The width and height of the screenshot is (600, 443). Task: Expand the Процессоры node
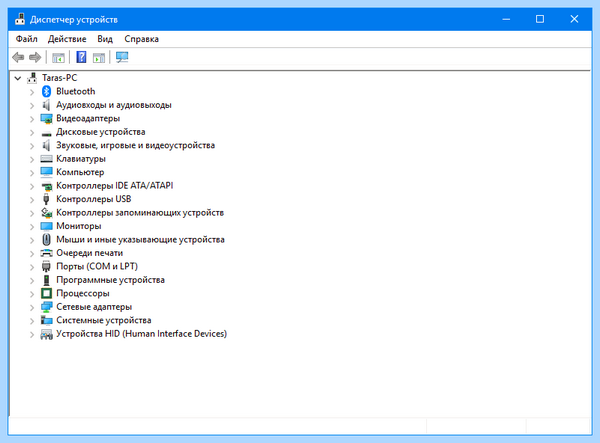click(x=32, y=294)
